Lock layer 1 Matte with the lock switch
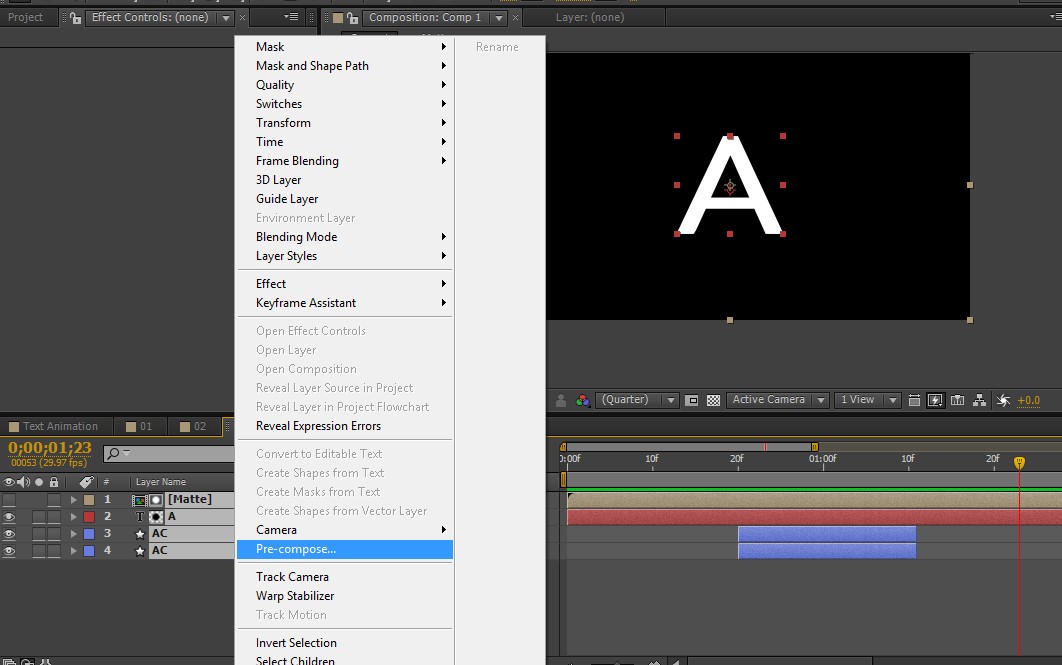1062x665 pixels. [x=54, y=500]
